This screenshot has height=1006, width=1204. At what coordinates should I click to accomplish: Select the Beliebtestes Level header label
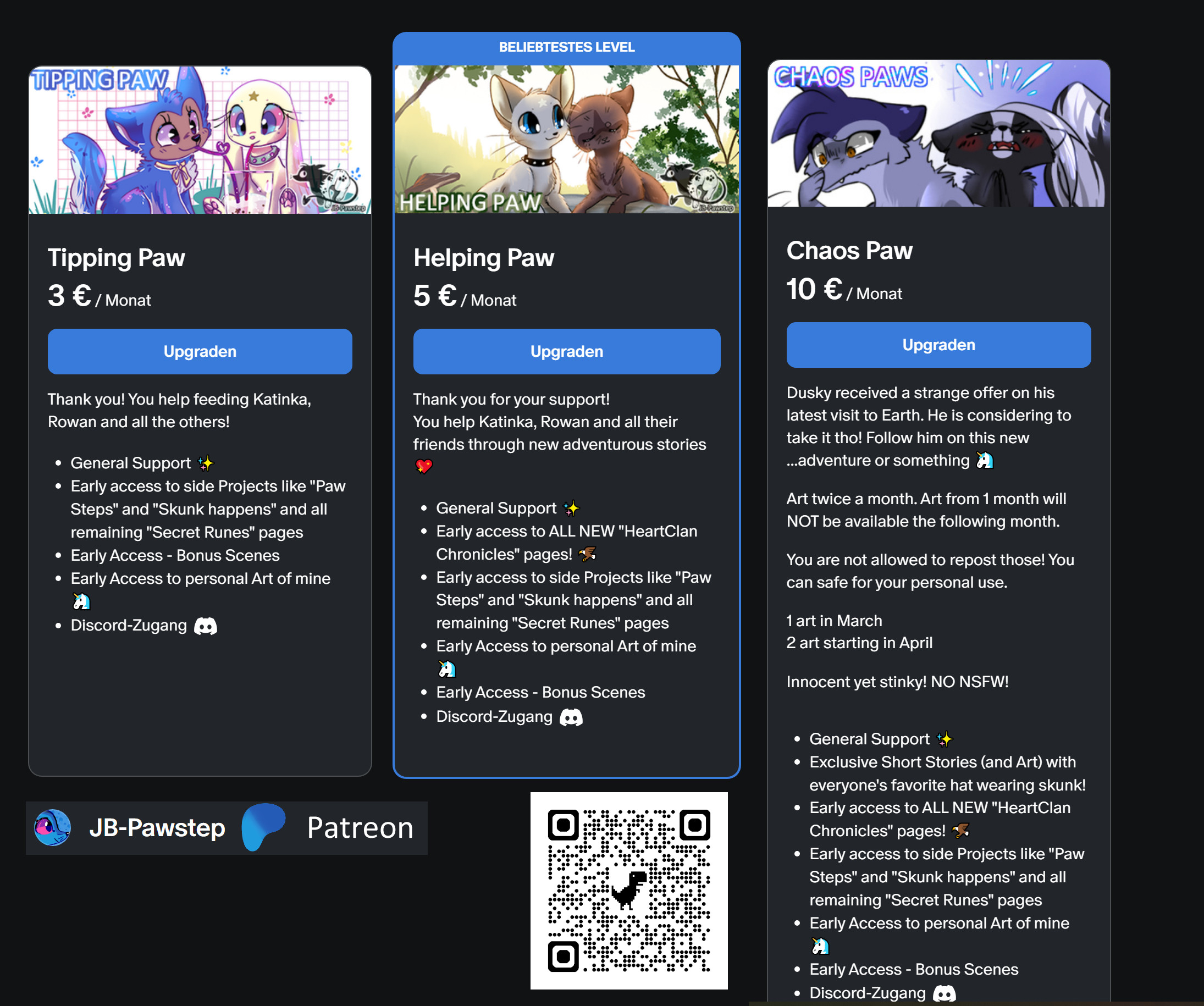[566, 47]
